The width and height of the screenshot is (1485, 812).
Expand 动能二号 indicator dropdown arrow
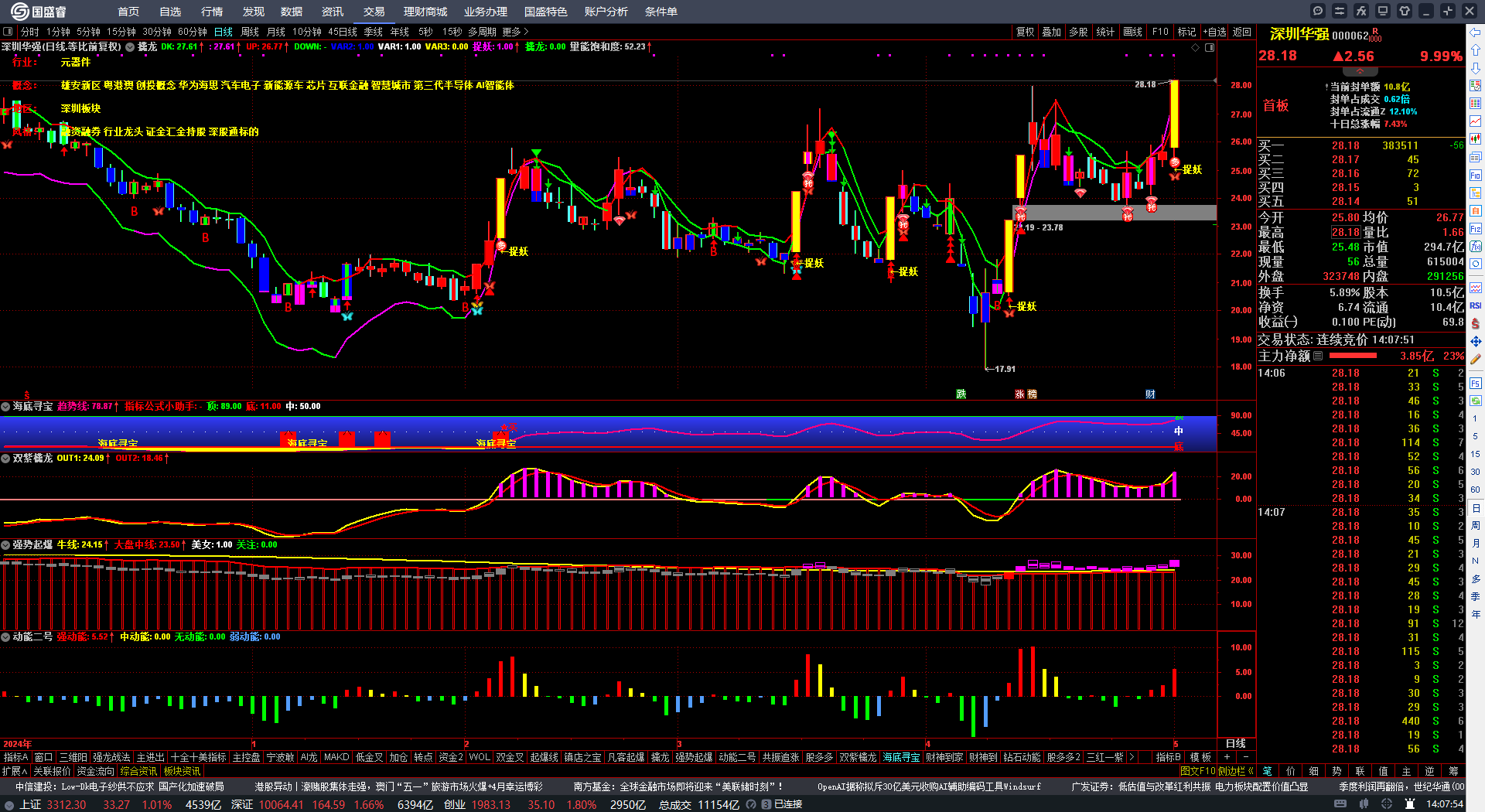[x=5, y=636]
